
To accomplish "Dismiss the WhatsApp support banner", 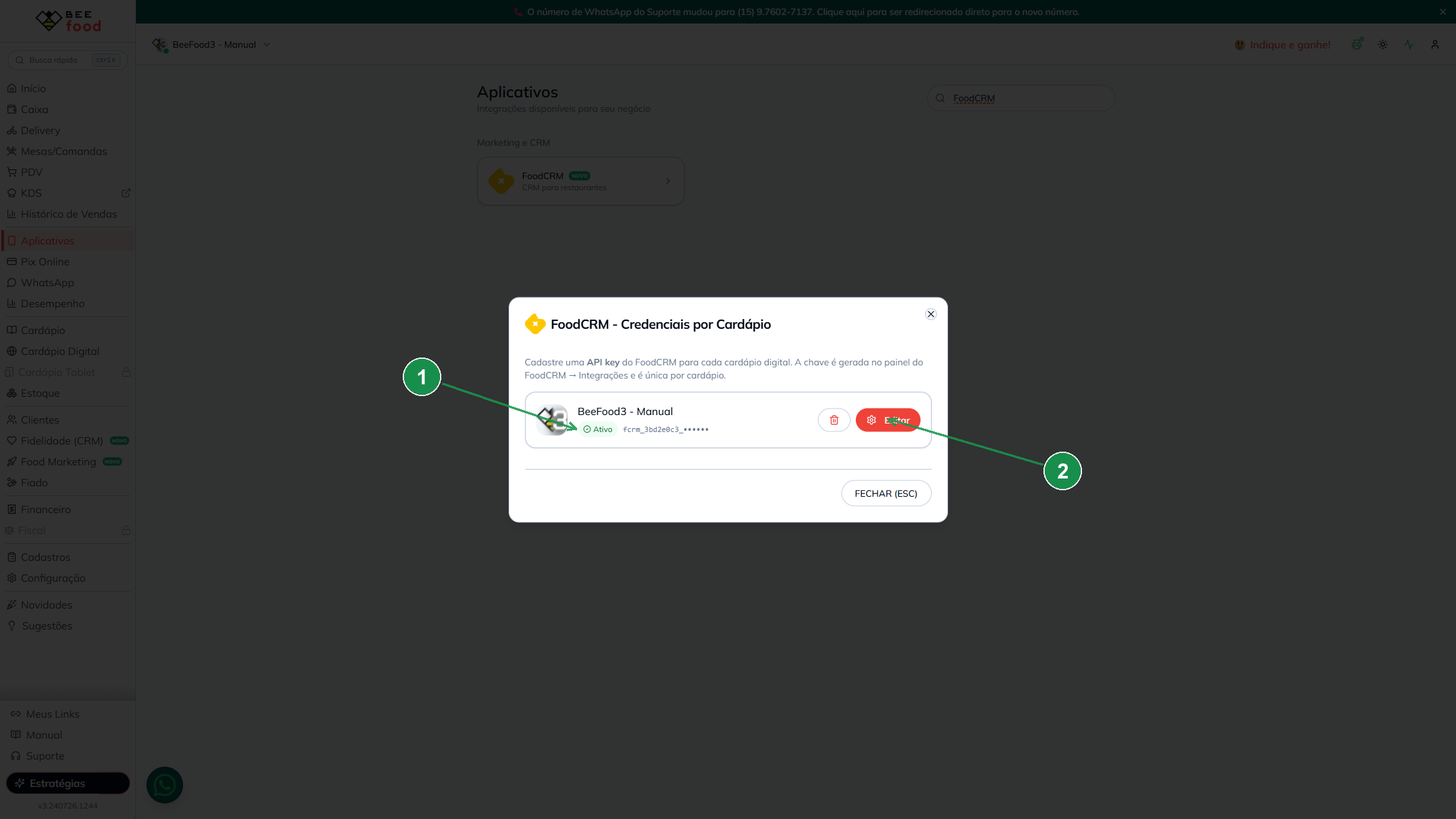I will point(1443,12).
